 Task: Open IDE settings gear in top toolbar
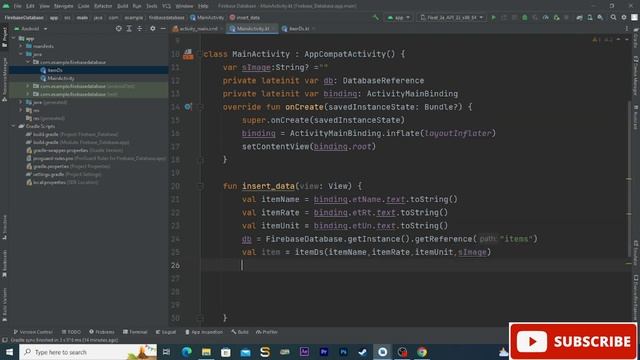624,18
